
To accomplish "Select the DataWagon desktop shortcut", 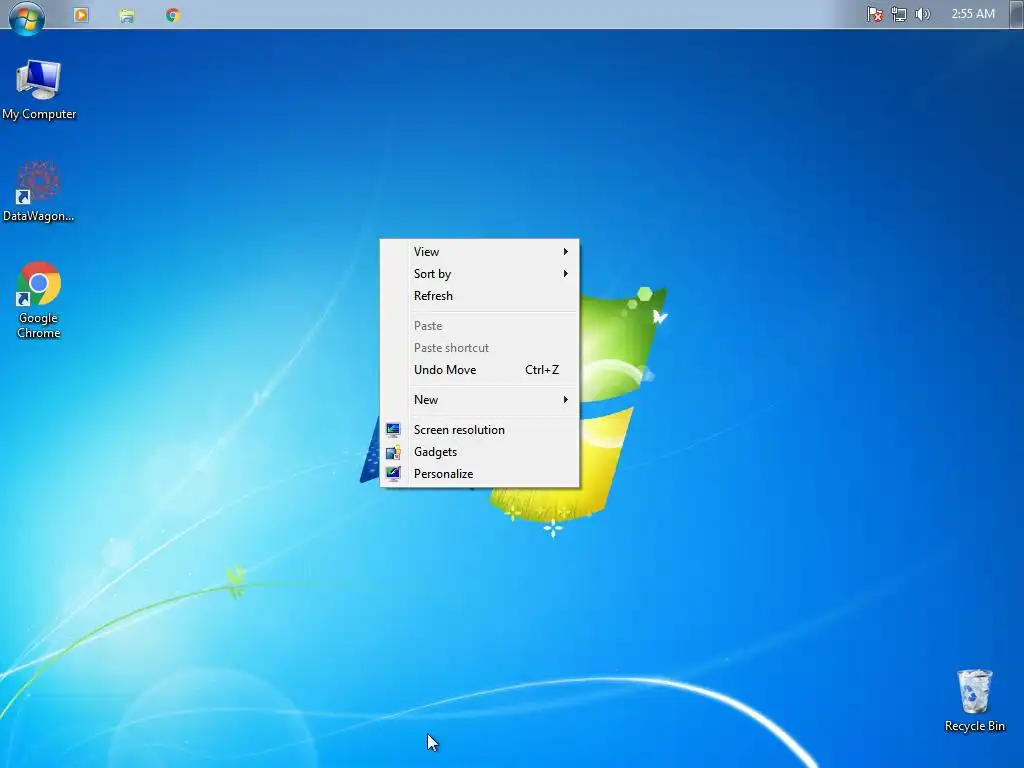I will tap(39, 192).
